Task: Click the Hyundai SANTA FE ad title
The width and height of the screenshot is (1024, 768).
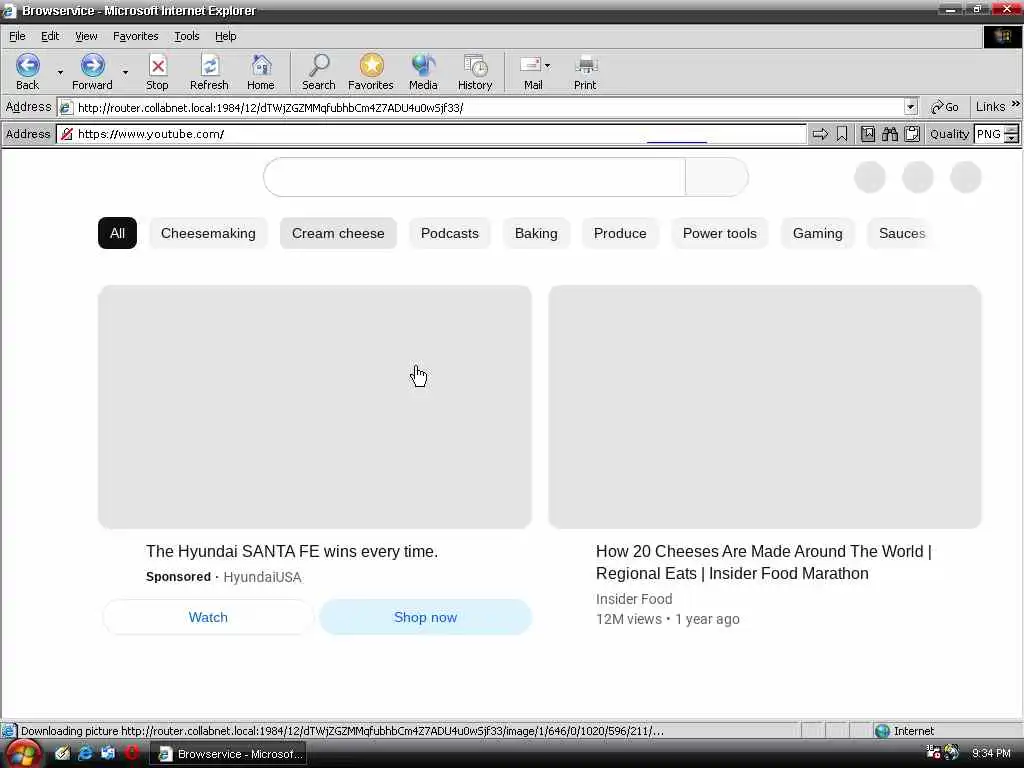Action: pyautogui.click(x=292, y=551)
